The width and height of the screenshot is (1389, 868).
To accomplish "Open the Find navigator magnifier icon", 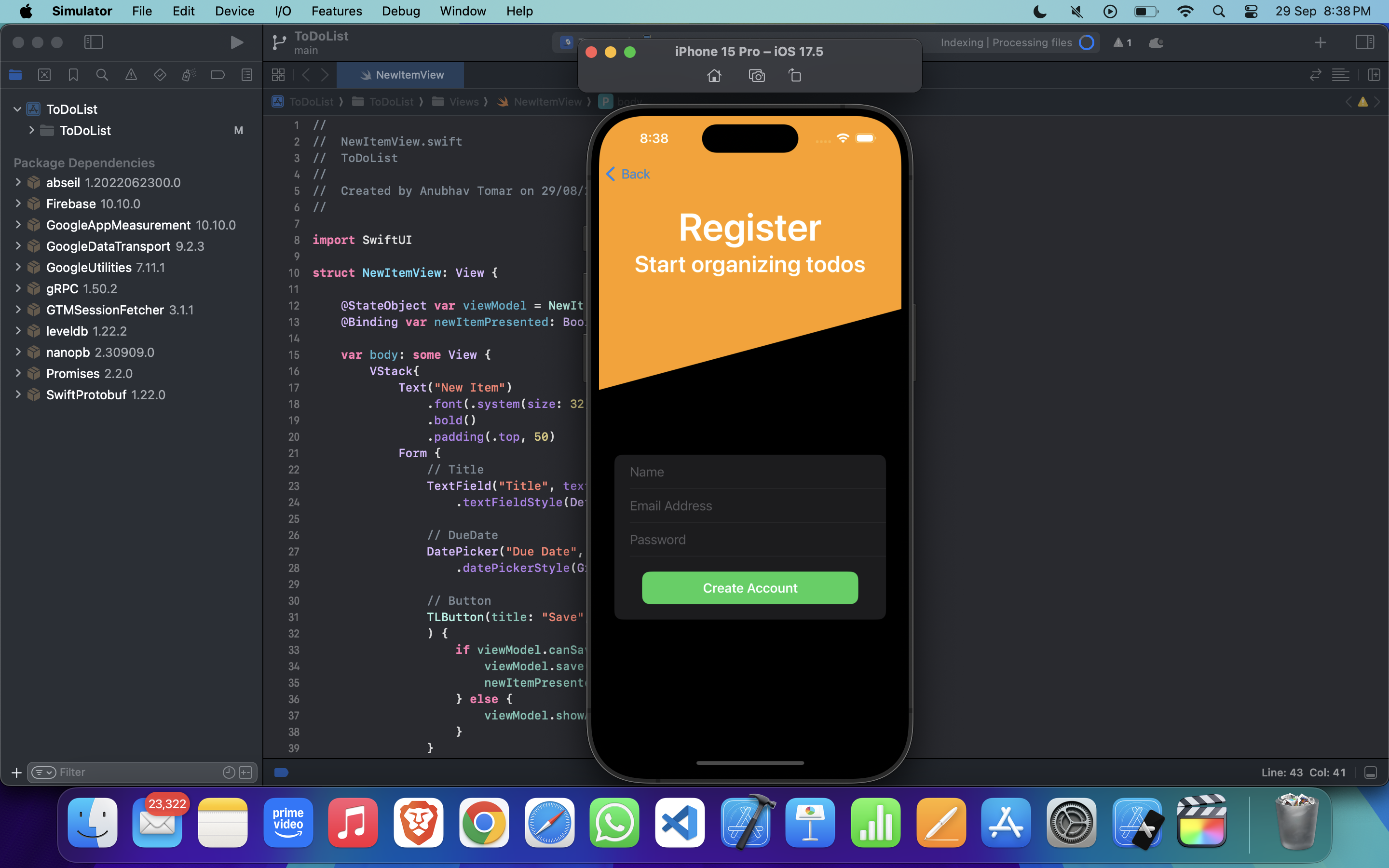I will coord(102,75).
